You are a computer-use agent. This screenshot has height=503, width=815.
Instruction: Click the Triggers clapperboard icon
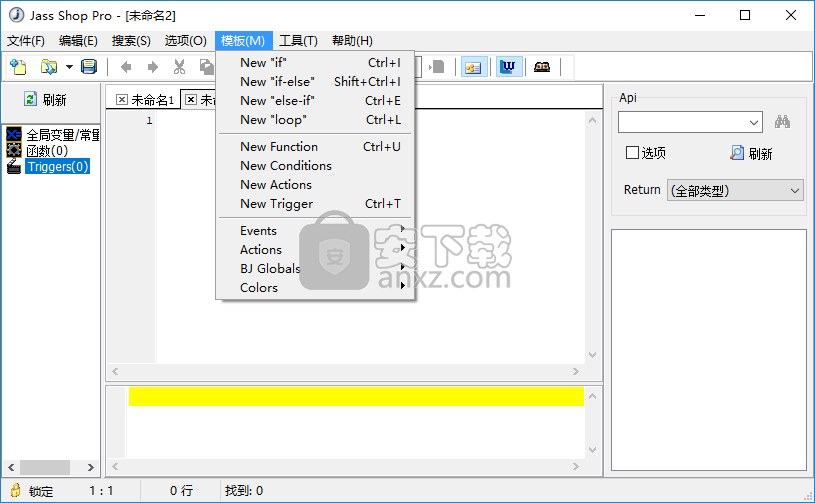tap(14, 166)
